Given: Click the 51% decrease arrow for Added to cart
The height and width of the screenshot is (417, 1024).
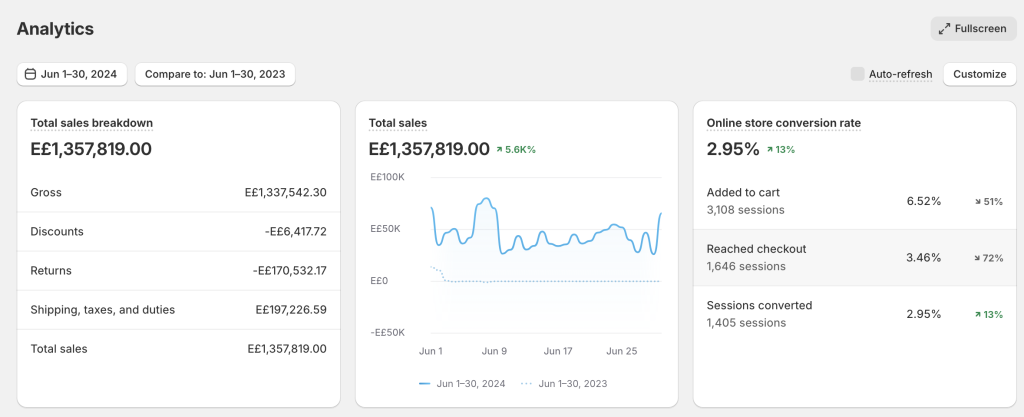Looking at the screenshot, I should tap(978, 202).
